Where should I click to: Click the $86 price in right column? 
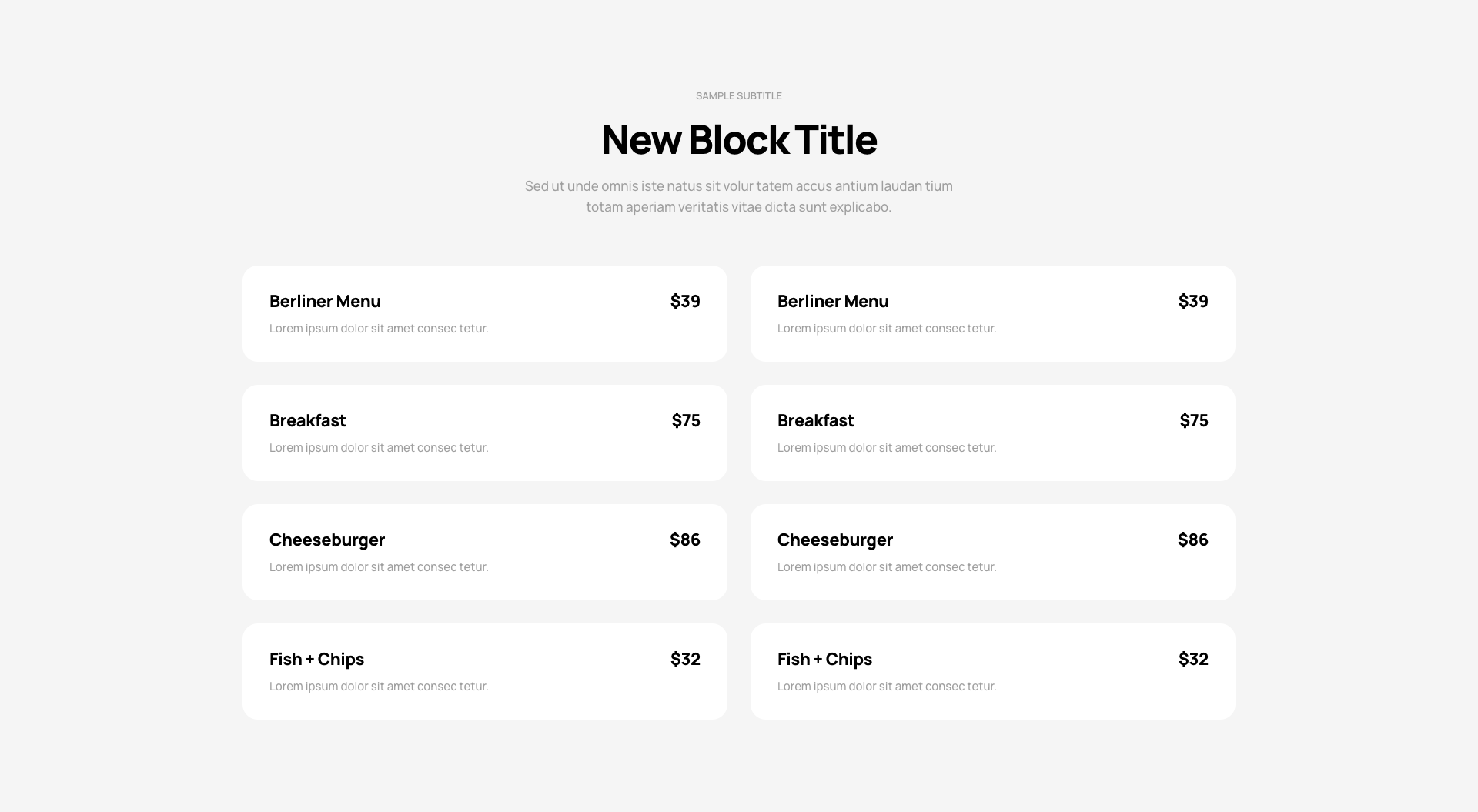1193,540
